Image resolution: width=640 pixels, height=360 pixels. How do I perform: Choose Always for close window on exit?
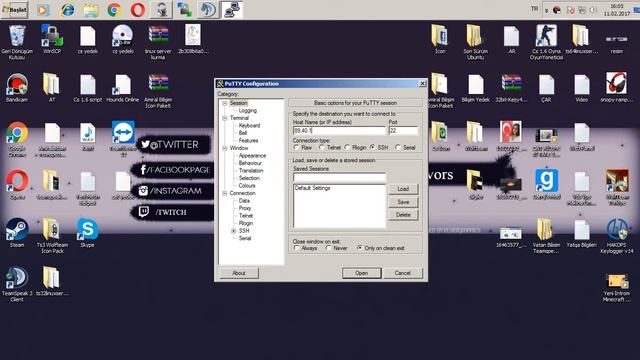click(x=296, y=248)
